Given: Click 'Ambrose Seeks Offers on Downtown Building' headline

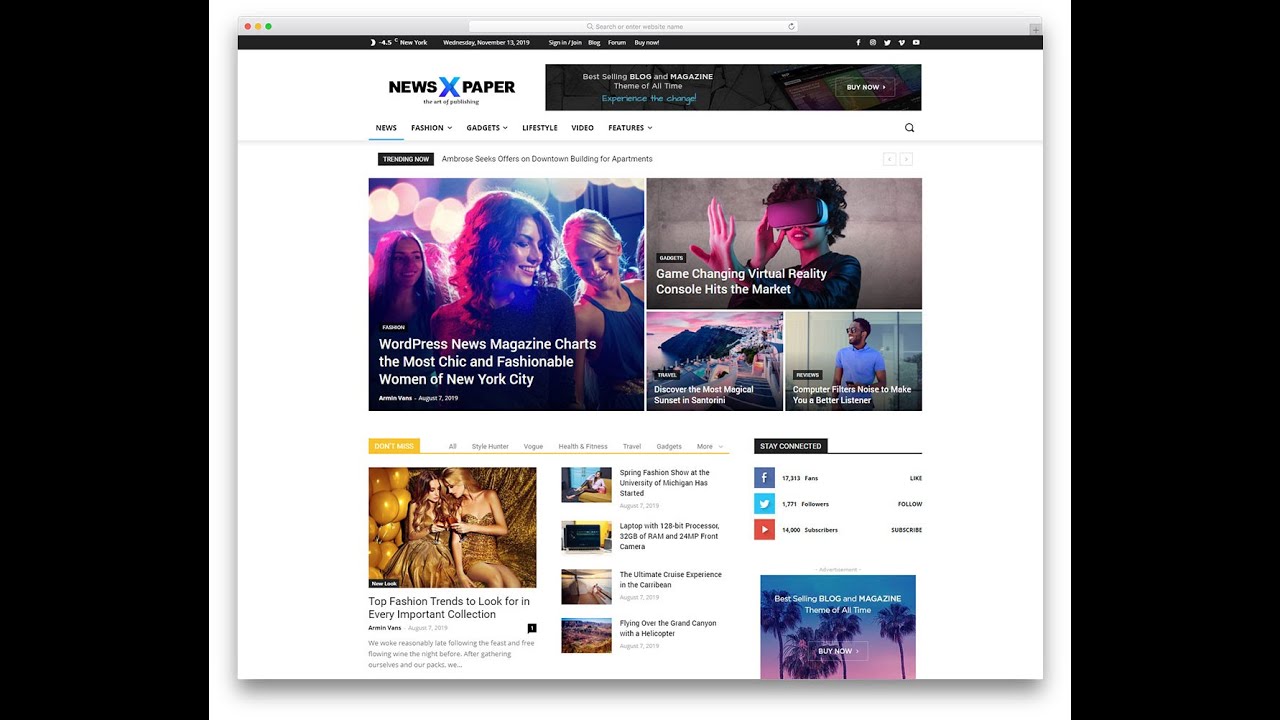Looking at the screenshot, I should point(547,159).
